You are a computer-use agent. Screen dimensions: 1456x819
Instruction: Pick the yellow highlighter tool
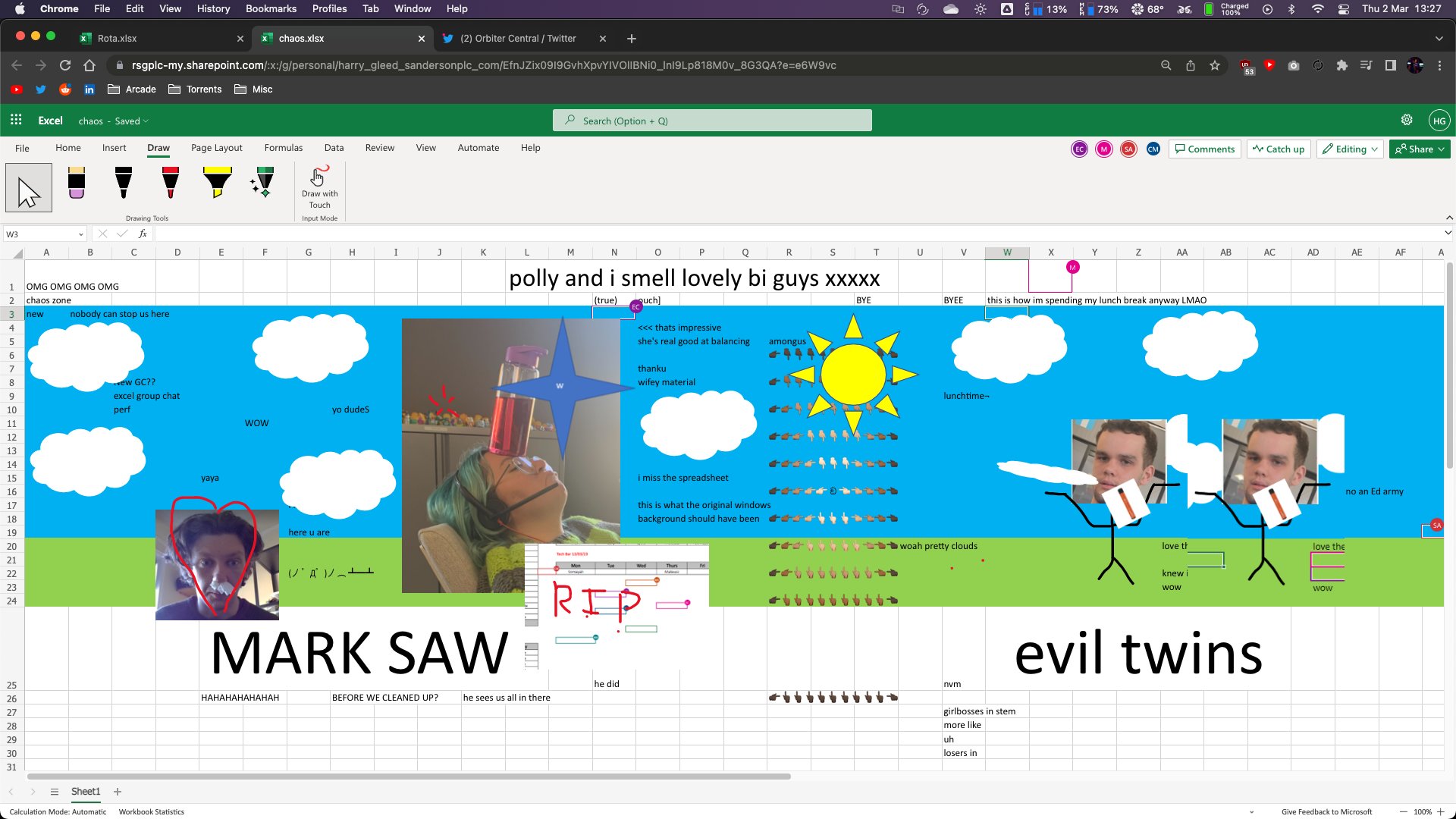[218, 184]
